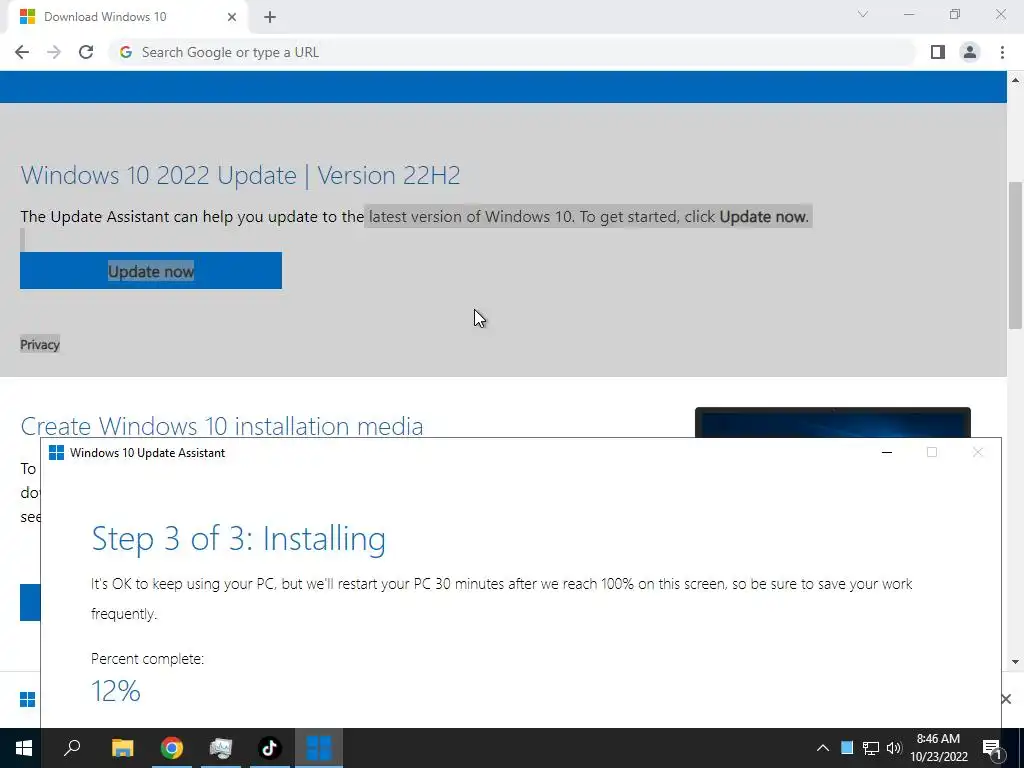Select the Download Windows 10 tab
This screenshot has width=1024, height=768.
pyautogui.click(x=129, y=17)
